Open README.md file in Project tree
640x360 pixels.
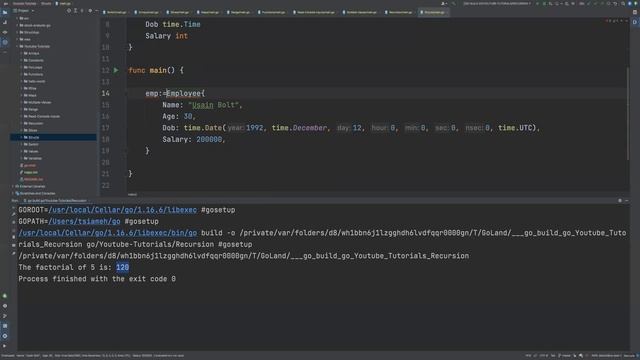click(x=33, y=179)
